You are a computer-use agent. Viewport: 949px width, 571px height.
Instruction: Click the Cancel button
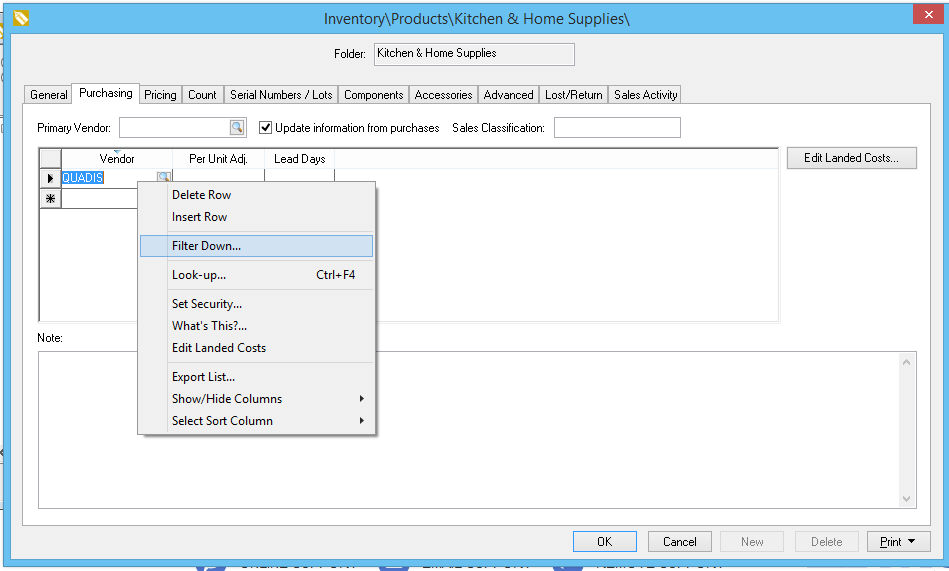(679, 541)
